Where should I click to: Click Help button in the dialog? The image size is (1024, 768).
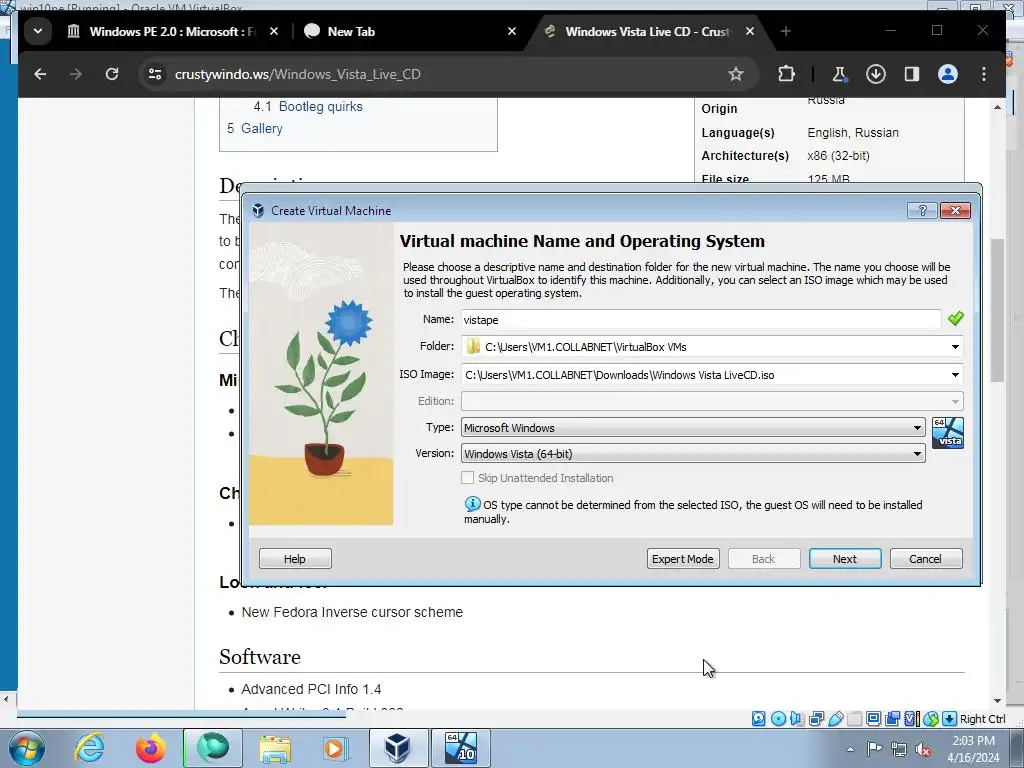click(x=295, y=559)
